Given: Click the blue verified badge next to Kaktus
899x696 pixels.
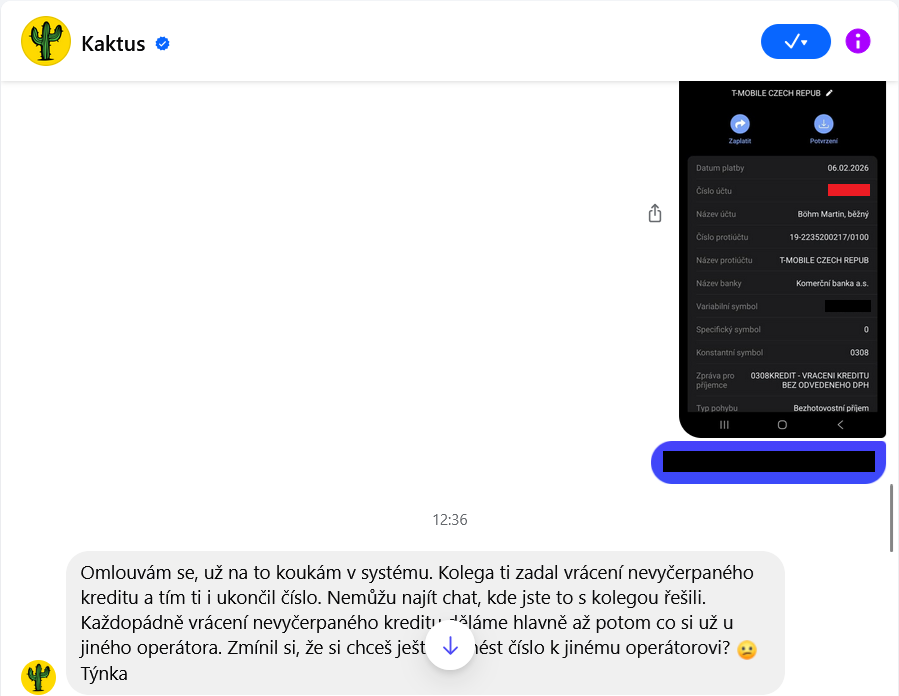Looking at the screenshot, I should tap(163, 44).
